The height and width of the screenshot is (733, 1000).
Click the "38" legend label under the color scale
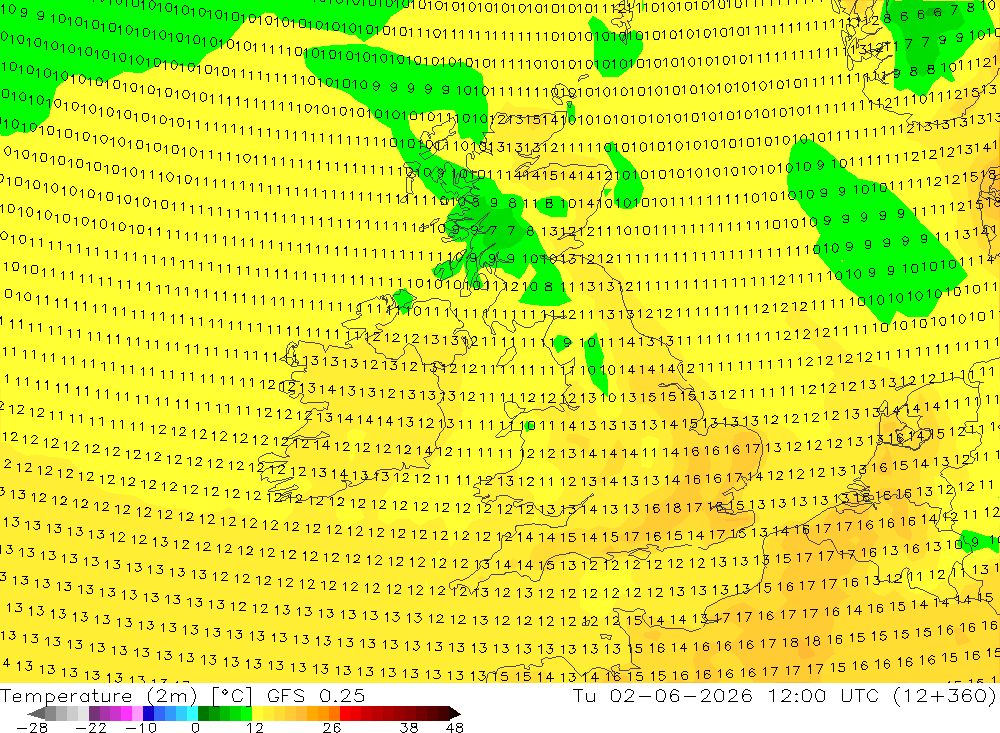pos(408,727)
